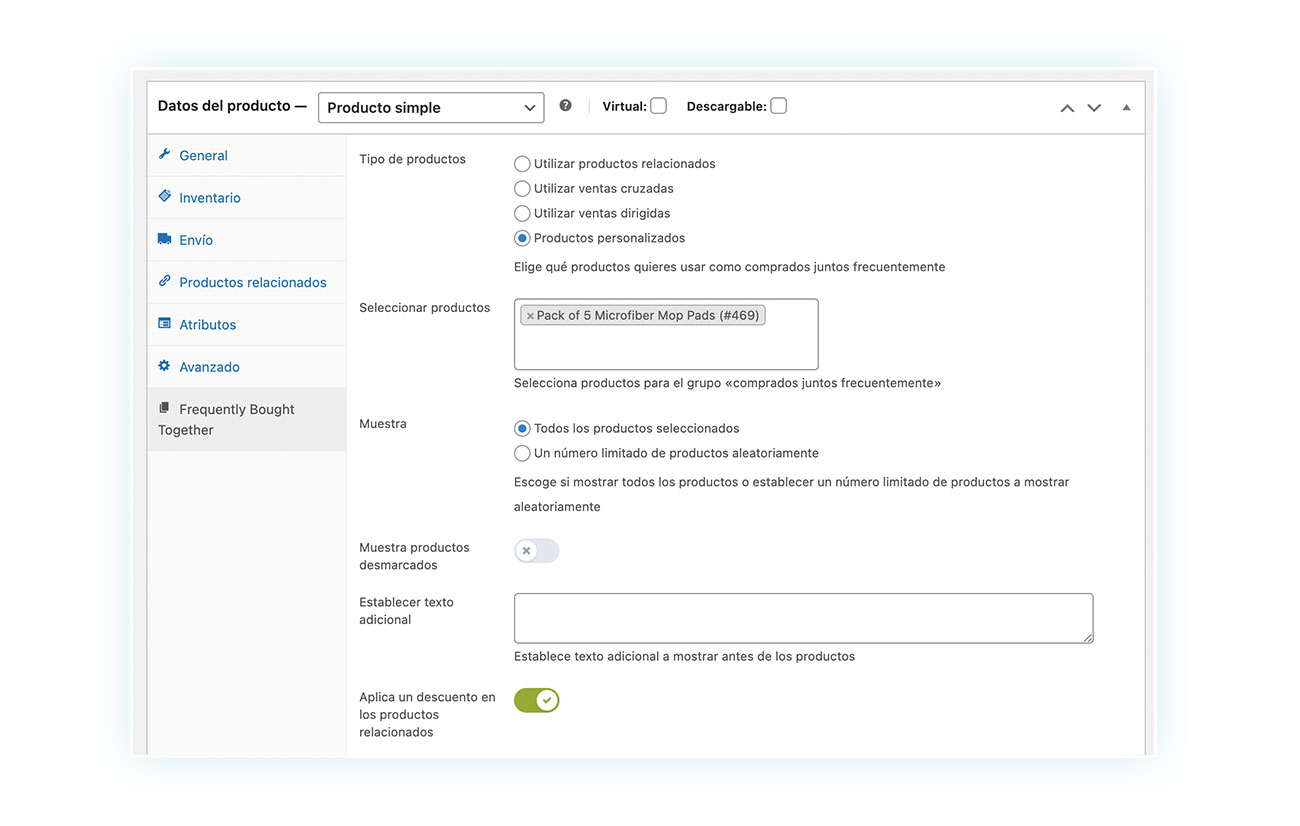Select Todos los productos seleccionados option

point(522,428)
